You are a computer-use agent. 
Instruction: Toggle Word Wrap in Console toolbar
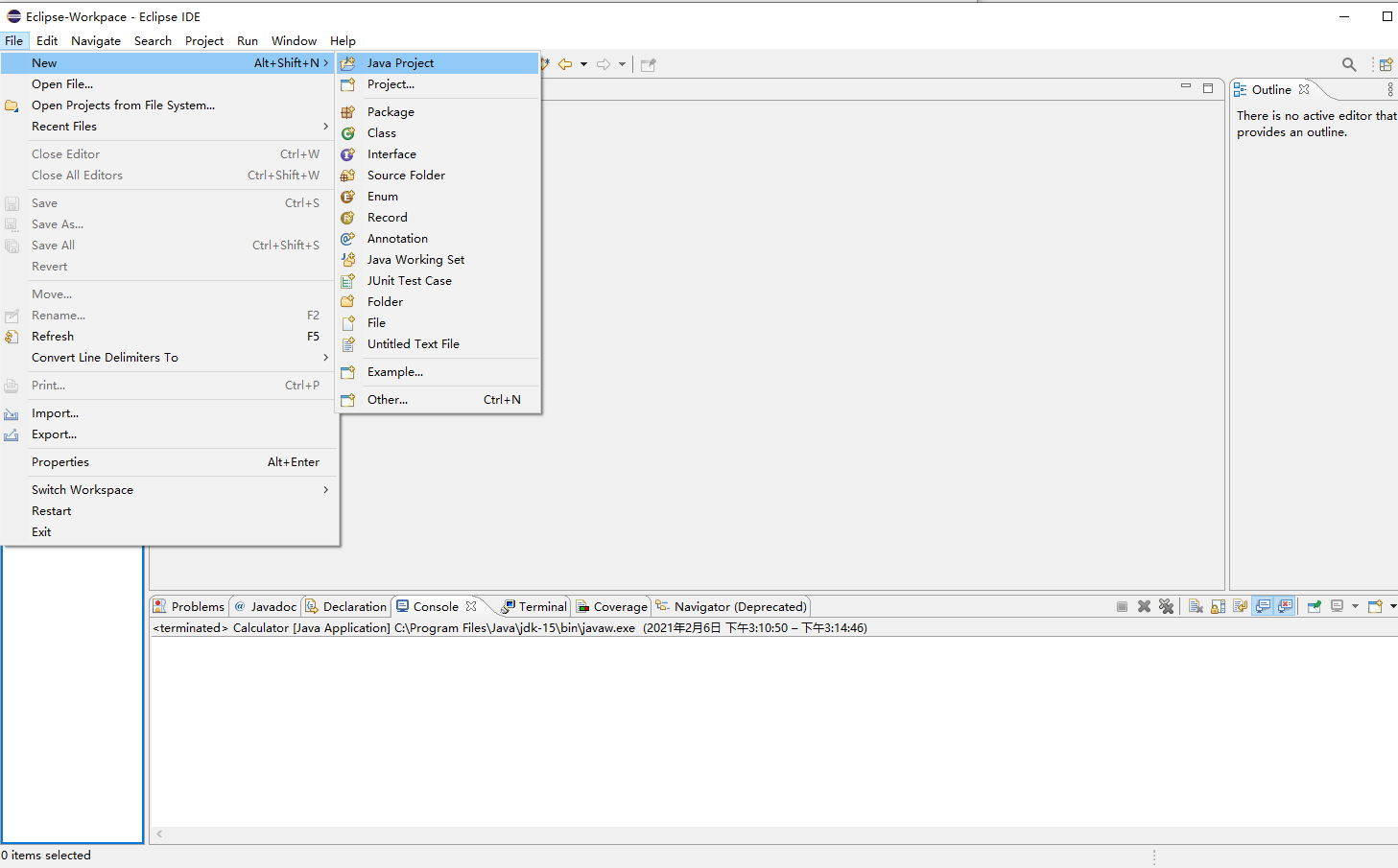pyautogui.click(x=1241, y=606)
